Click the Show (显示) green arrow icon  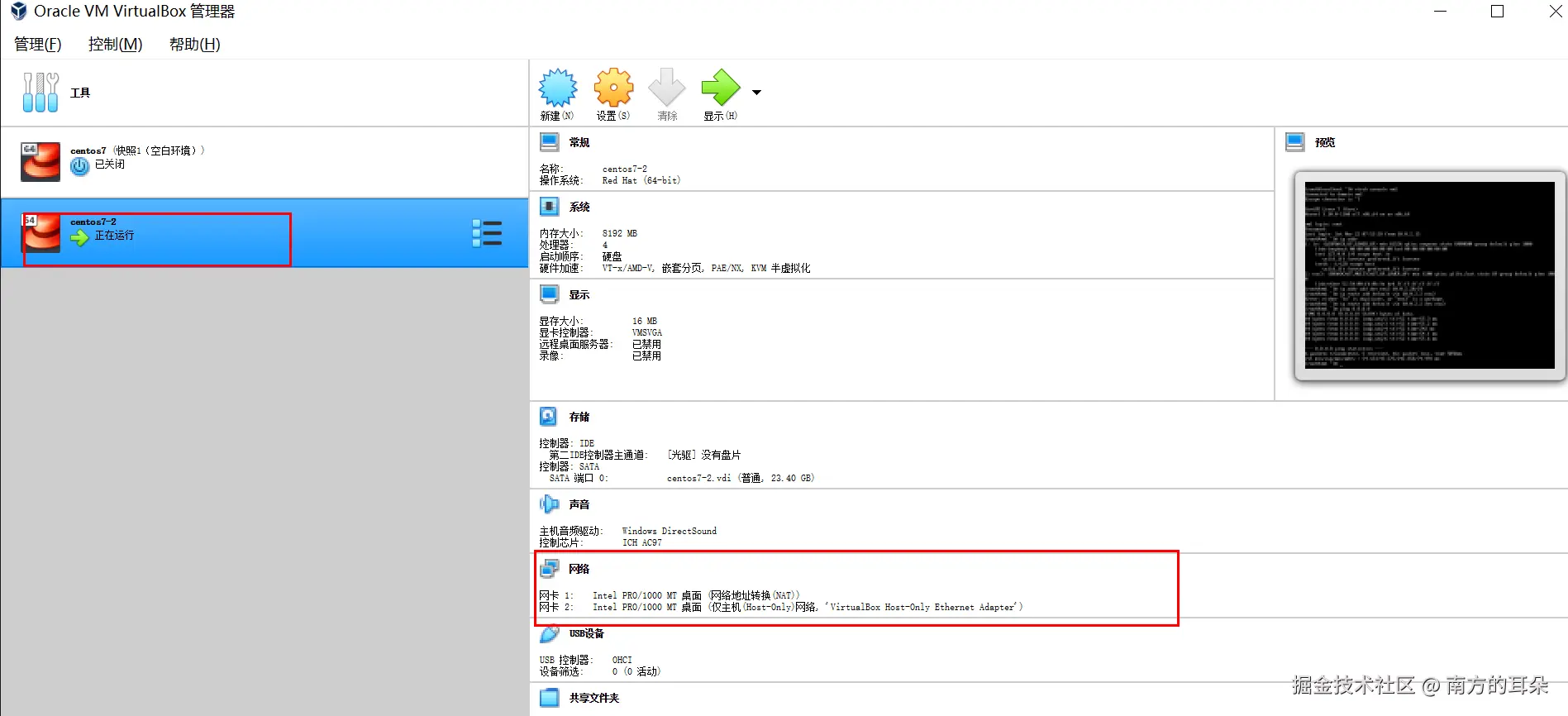721,88
